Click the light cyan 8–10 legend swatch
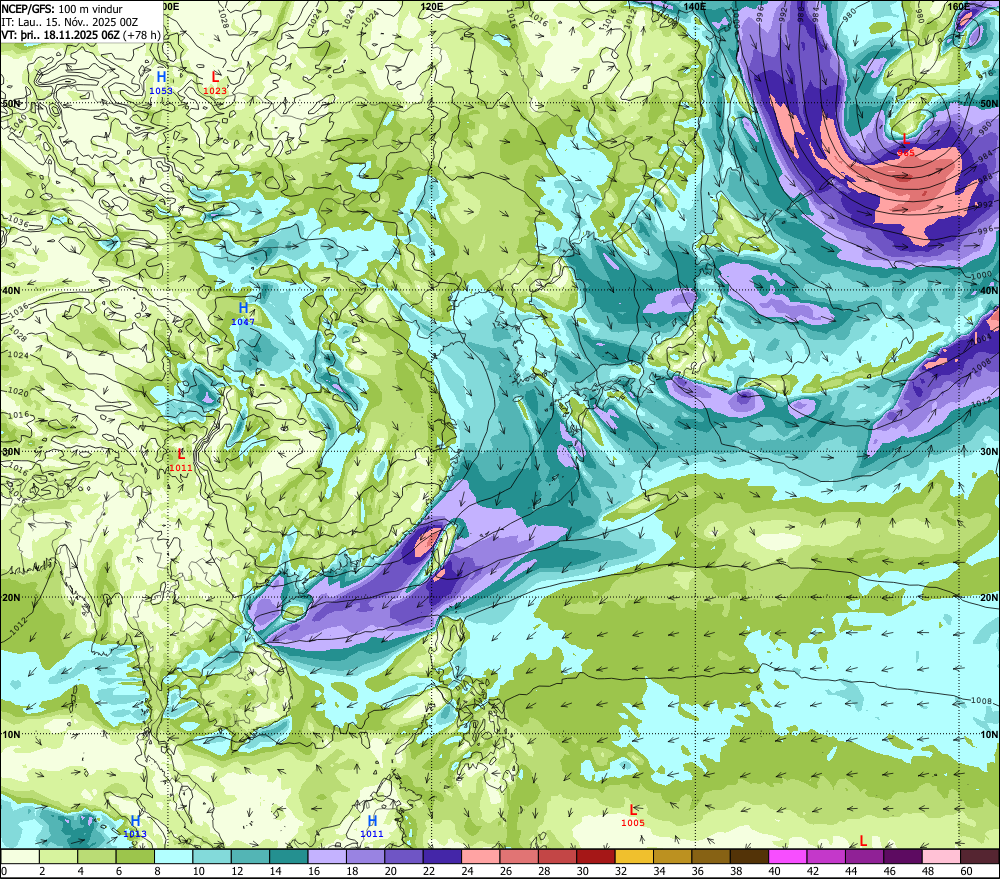 [x=173, y=856]
